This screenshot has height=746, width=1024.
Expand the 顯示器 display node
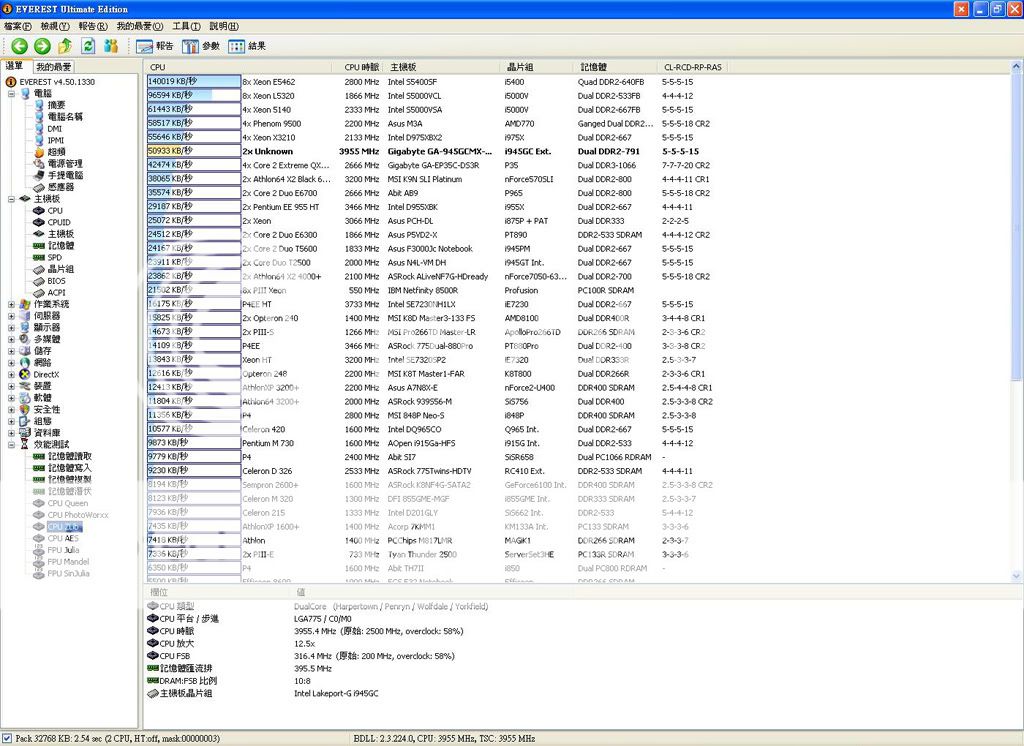pyautogui.click(x=11, y=327)
